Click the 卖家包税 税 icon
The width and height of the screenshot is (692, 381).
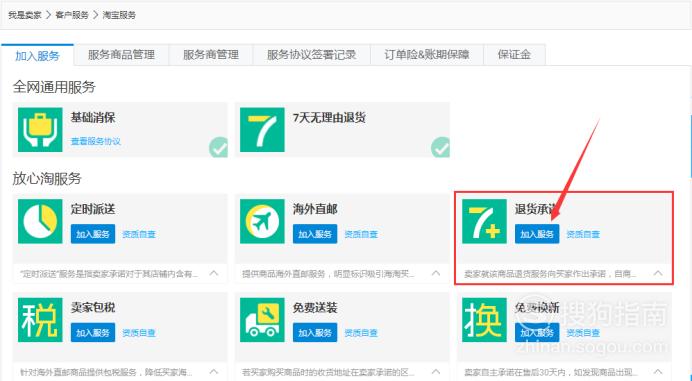pyautogui.click(x=40, y=320)
